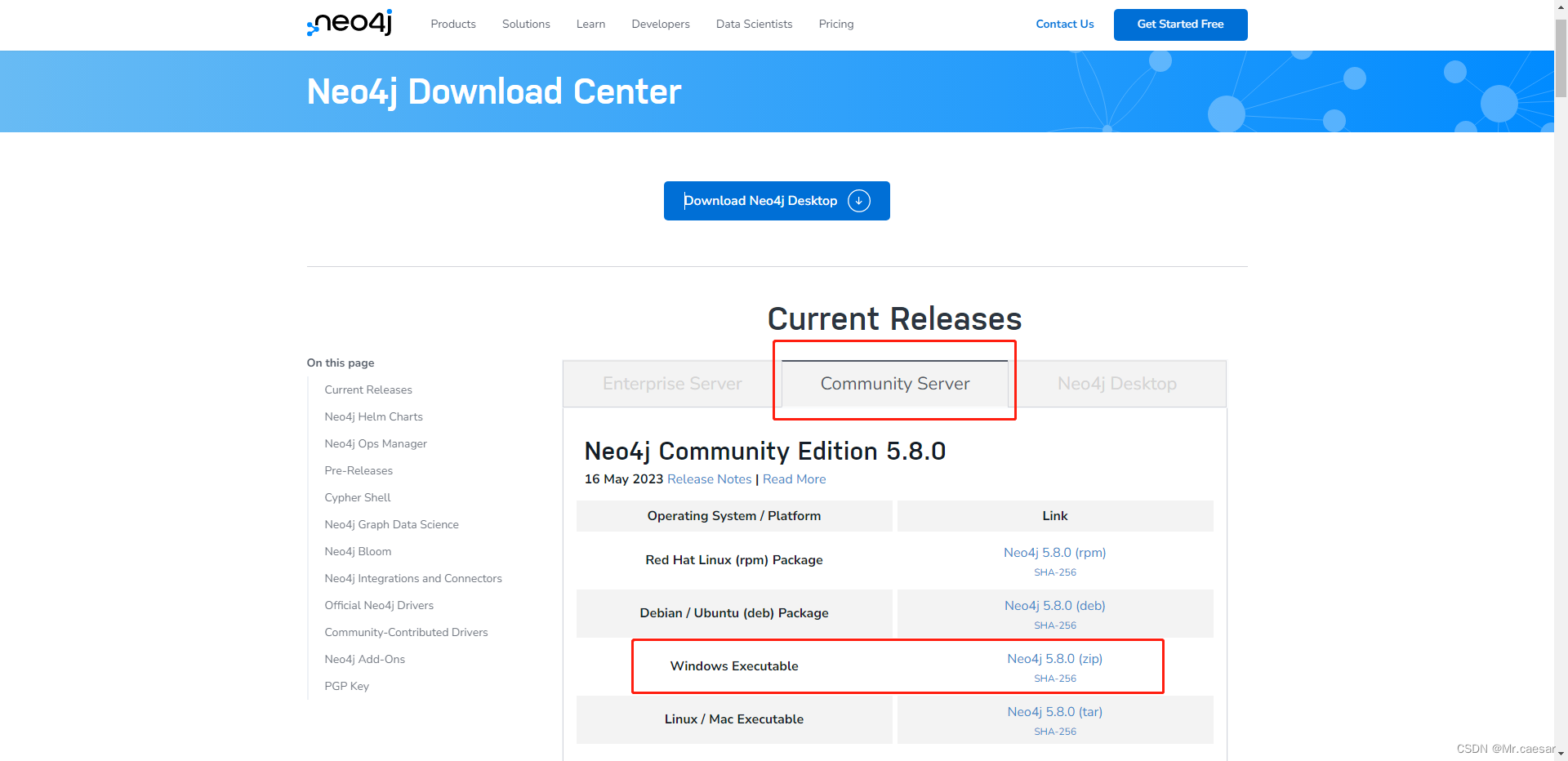Jump to Neo4j Bloom section
This screenshot has height=761, width=1568.
(x=358, y=552)
